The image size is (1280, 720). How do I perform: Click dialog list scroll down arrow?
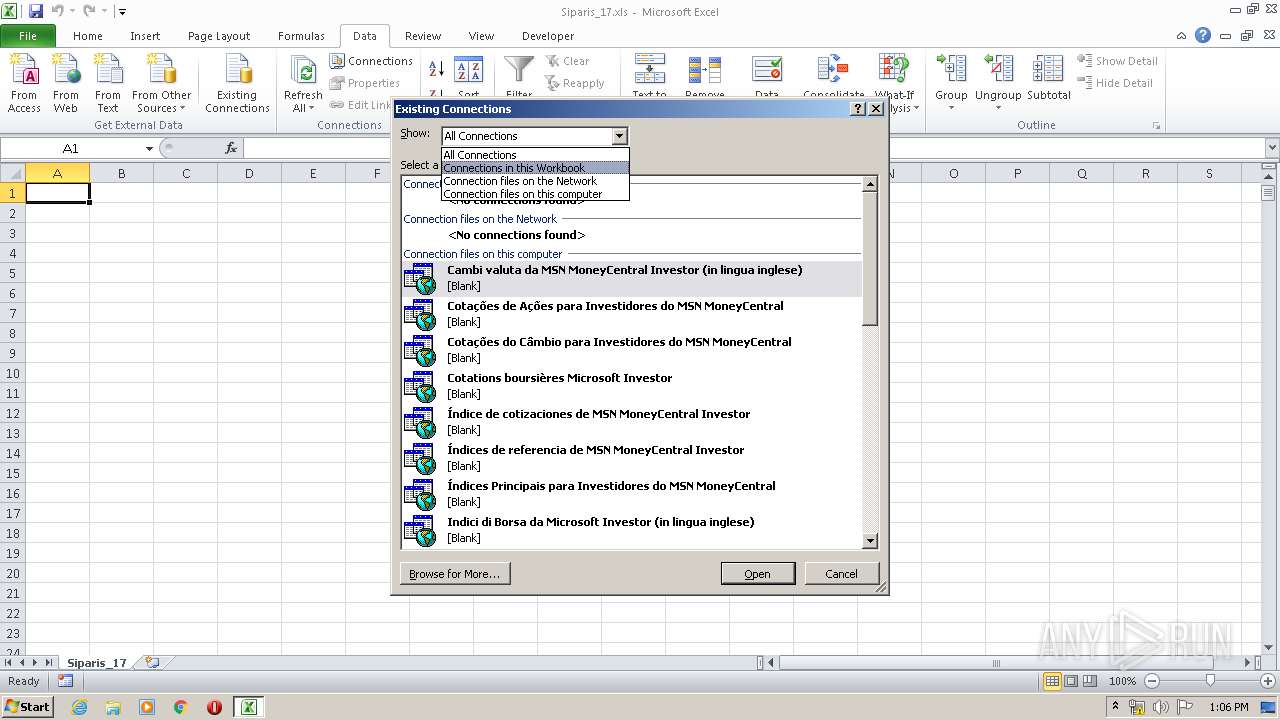tap(869, 541)
